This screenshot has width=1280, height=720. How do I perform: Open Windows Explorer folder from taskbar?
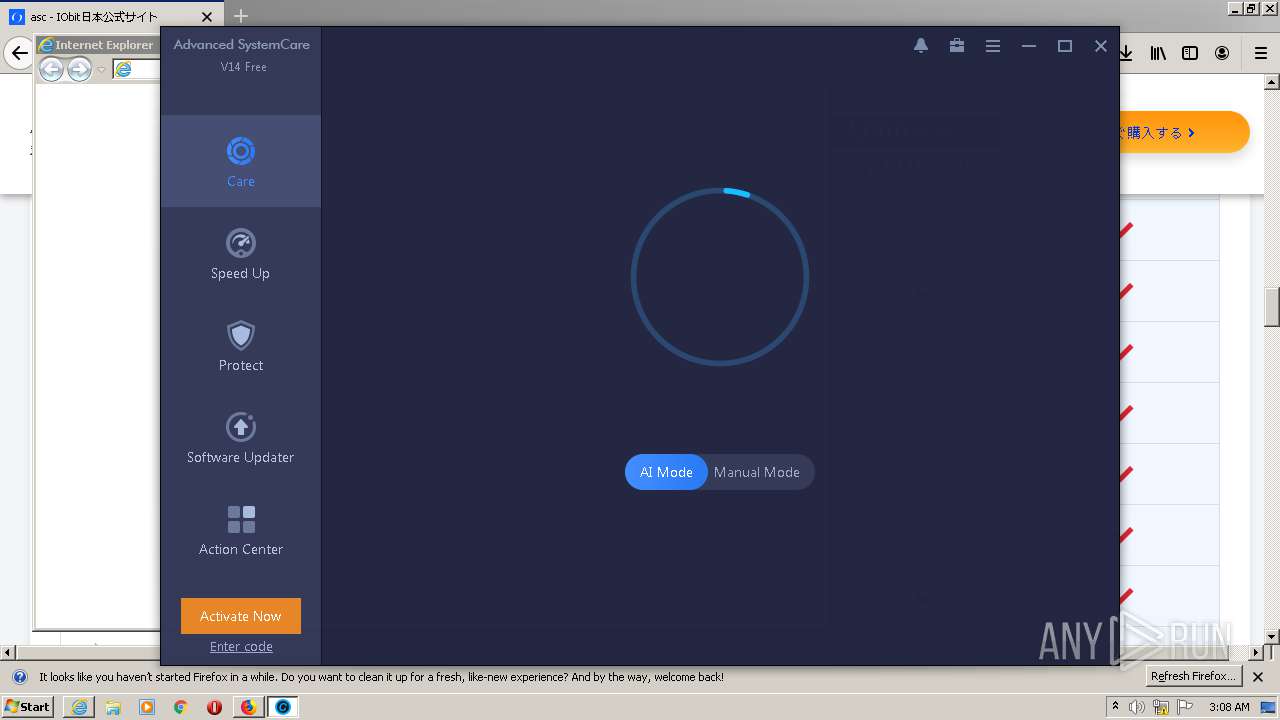113,707
